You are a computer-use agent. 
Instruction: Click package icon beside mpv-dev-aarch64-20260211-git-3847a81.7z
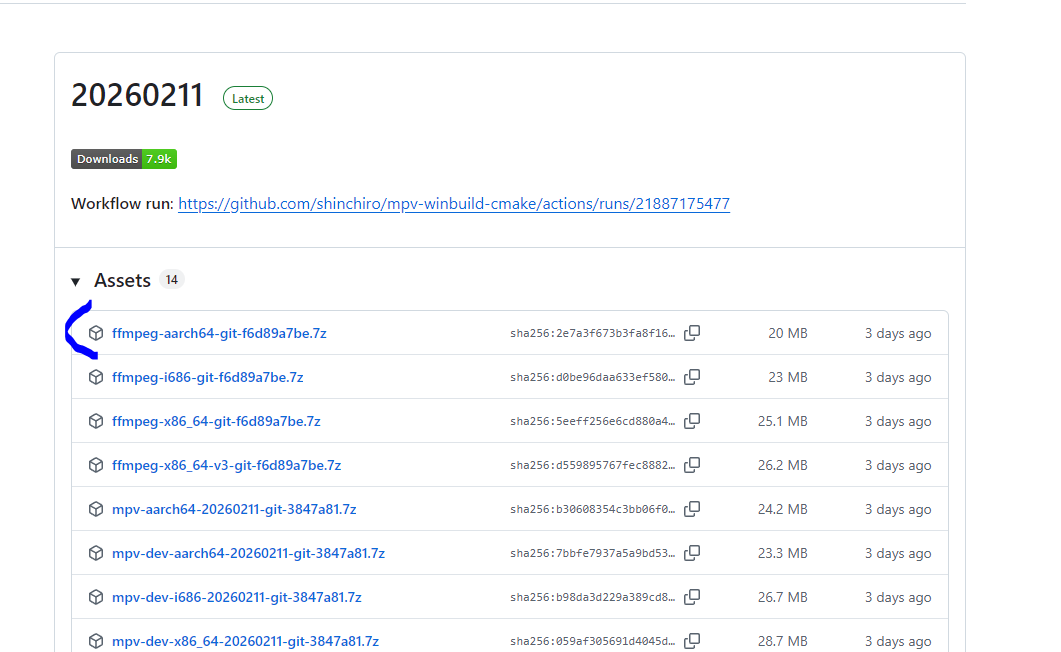(96, 553)
